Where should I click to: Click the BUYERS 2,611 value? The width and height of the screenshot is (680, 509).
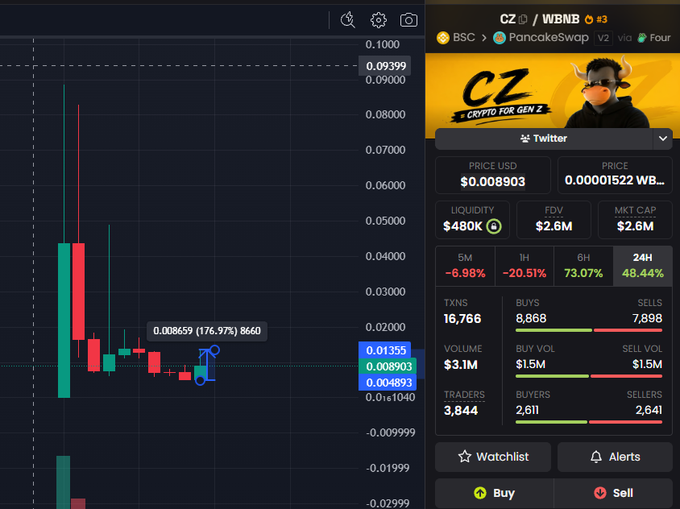(x=527, y=410)
